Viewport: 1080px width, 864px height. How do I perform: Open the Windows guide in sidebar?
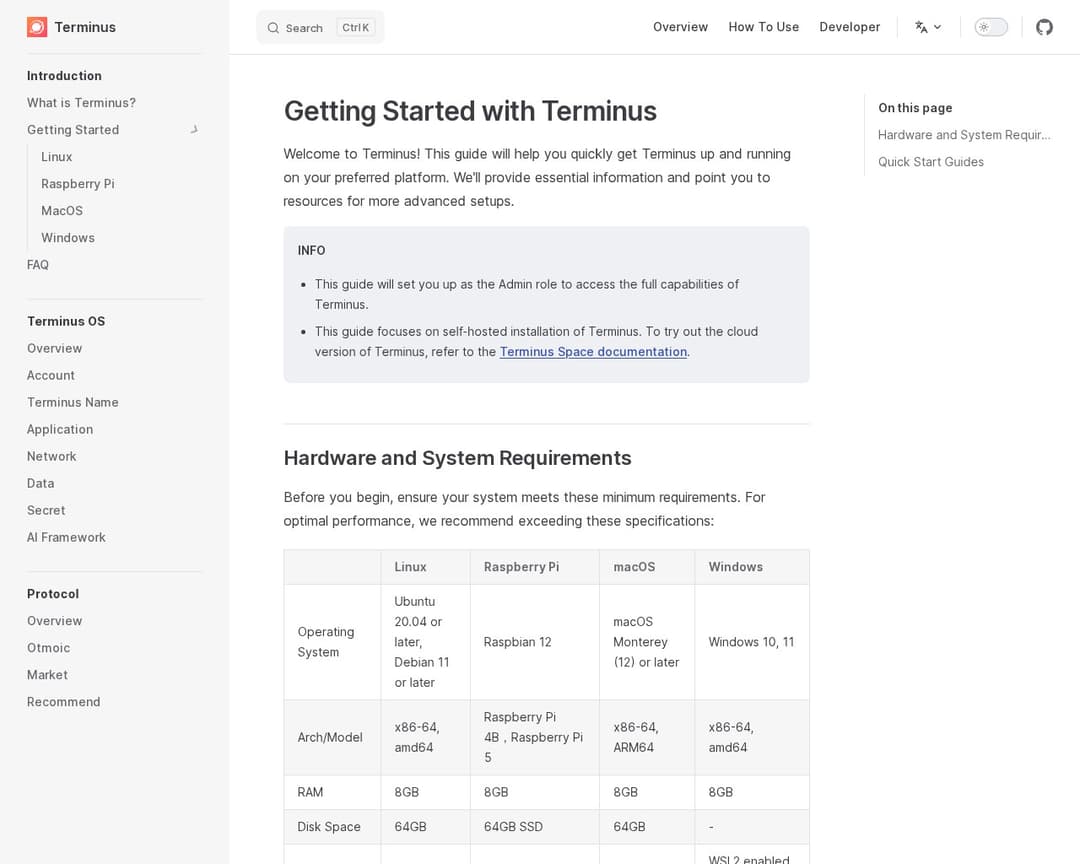click(68, 238)
